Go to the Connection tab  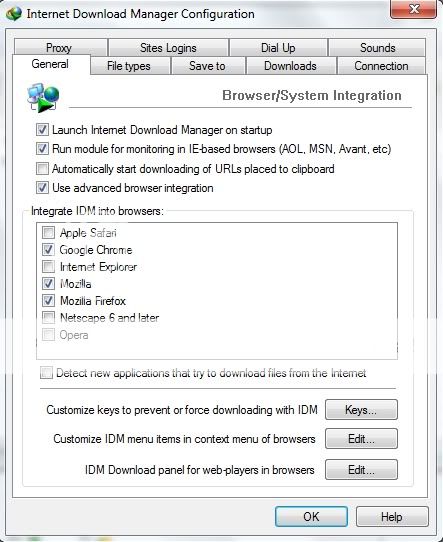[381, 66]
